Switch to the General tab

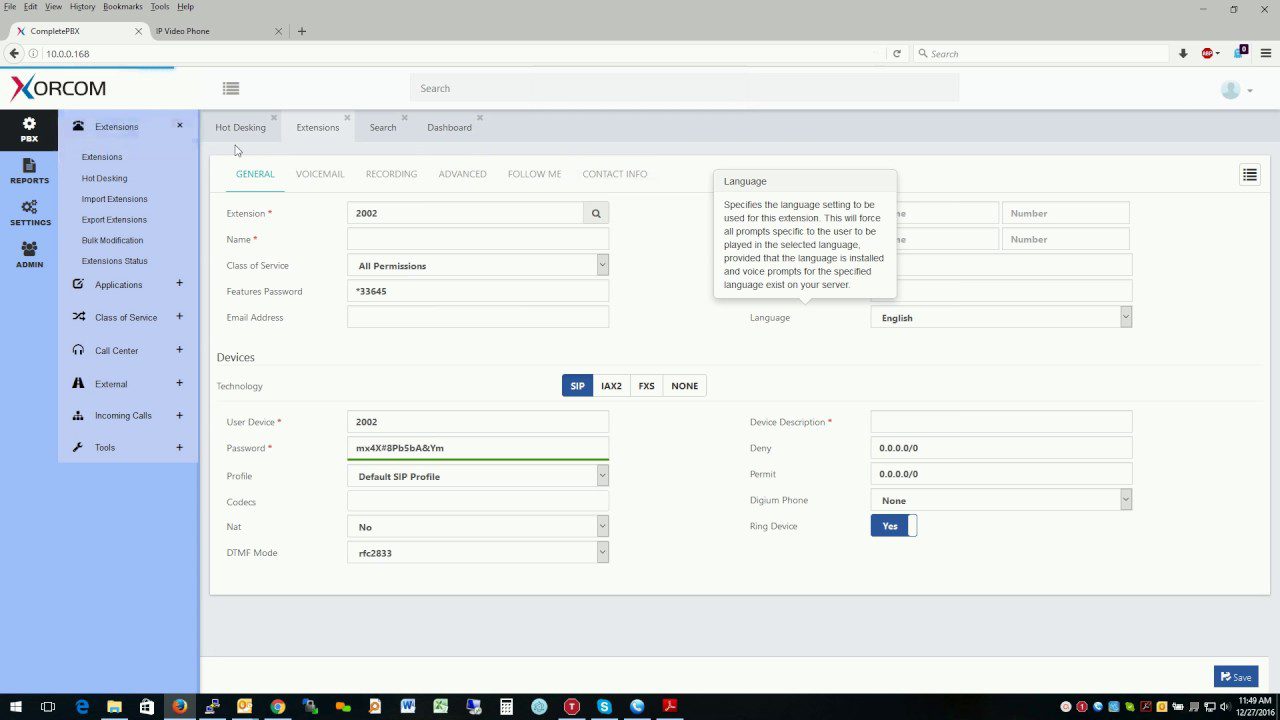coord(255,174)
